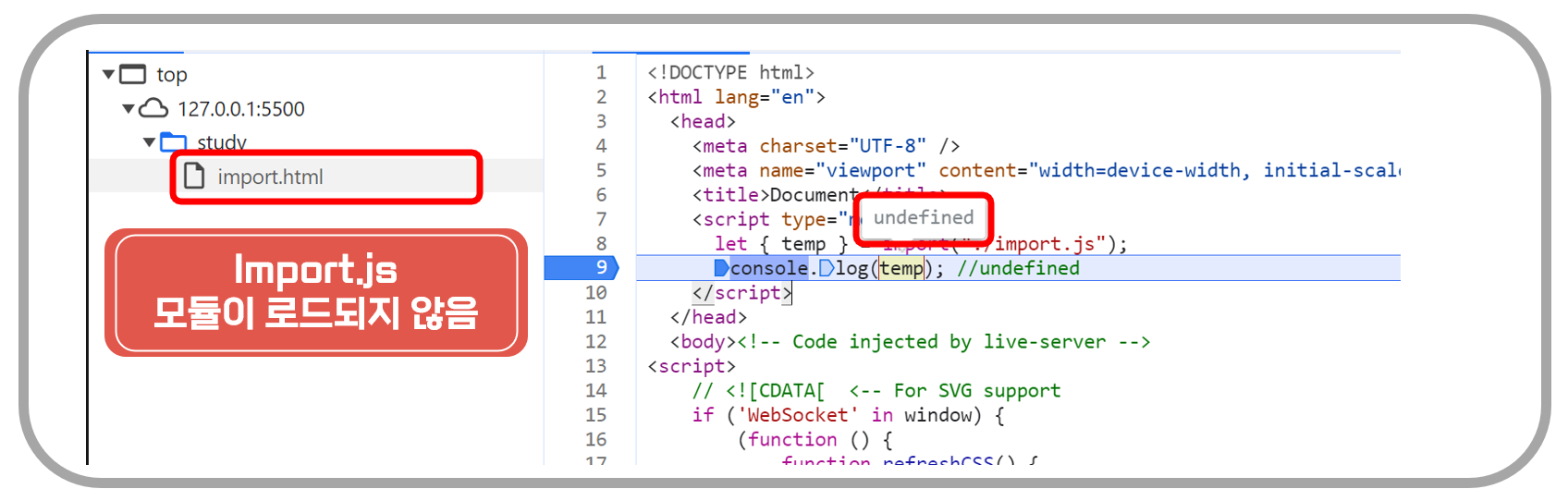Click the live-server injected comment text
The height and width of the screenshot is (489, 1568).
[944, 342]
